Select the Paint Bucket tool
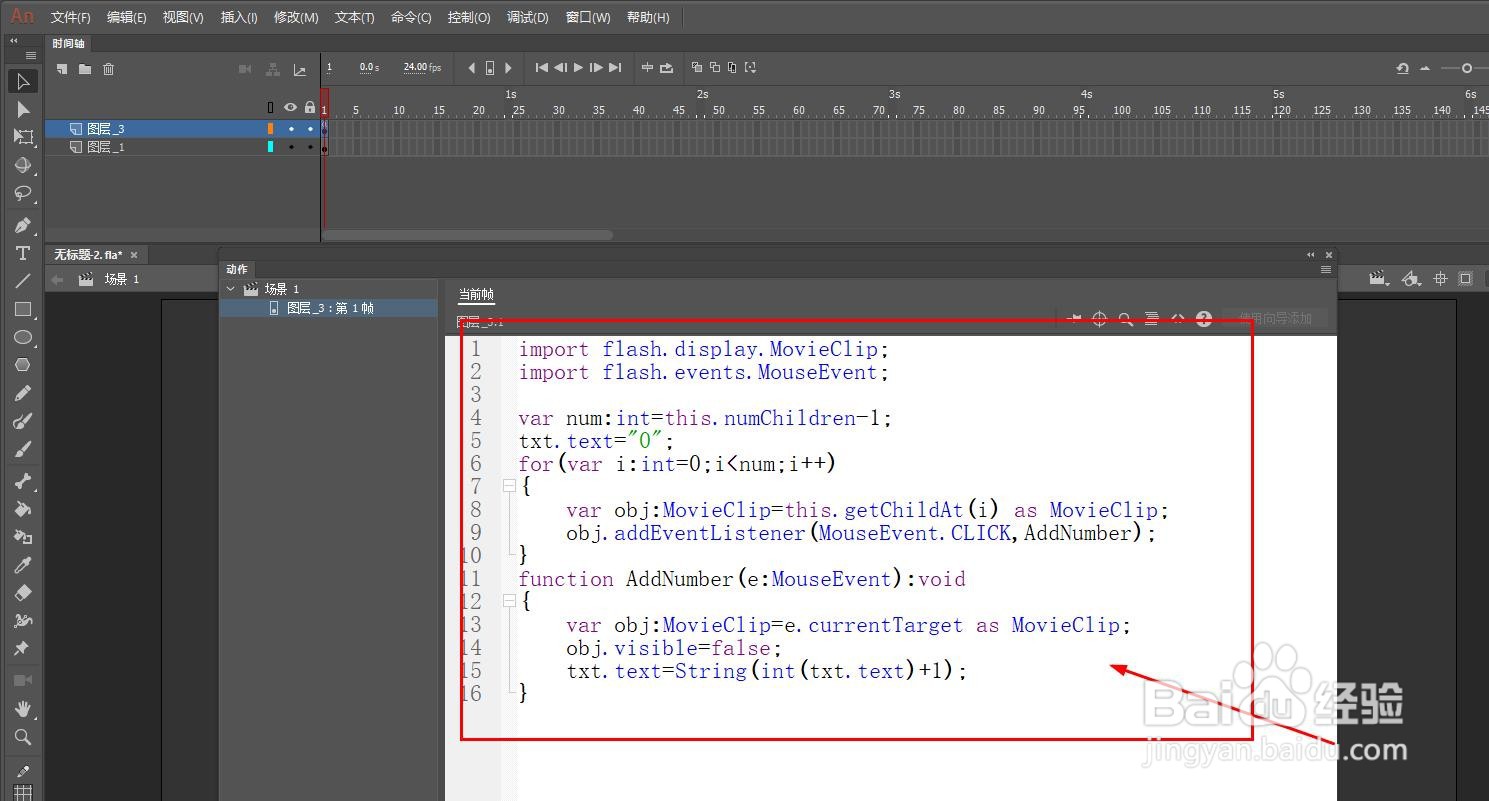Viewport: 1489px width, 801px height. tap(23, 509)
